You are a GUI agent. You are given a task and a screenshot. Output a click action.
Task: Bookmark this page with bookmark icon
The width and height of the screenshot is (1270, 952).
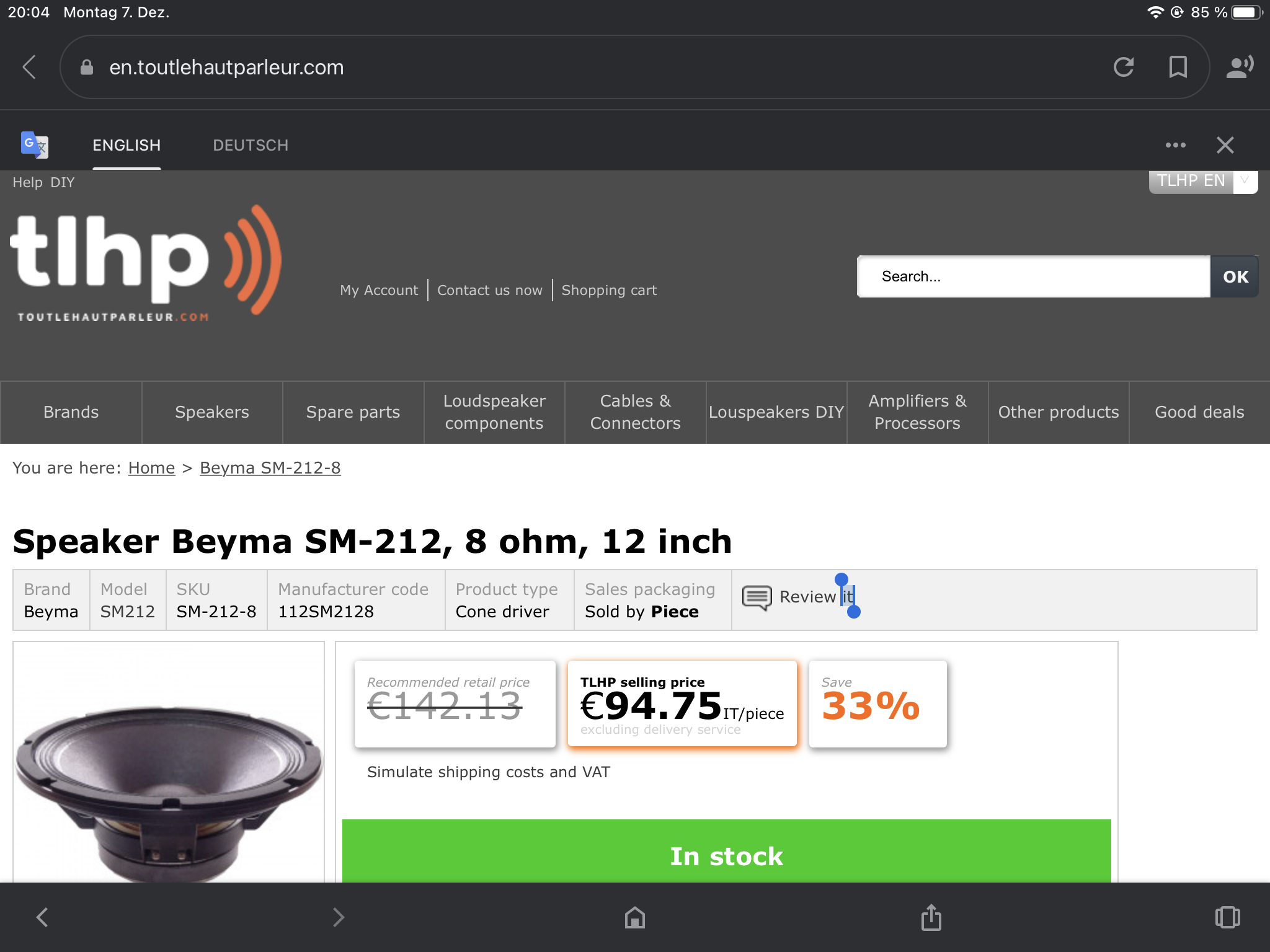(1178, 67)
